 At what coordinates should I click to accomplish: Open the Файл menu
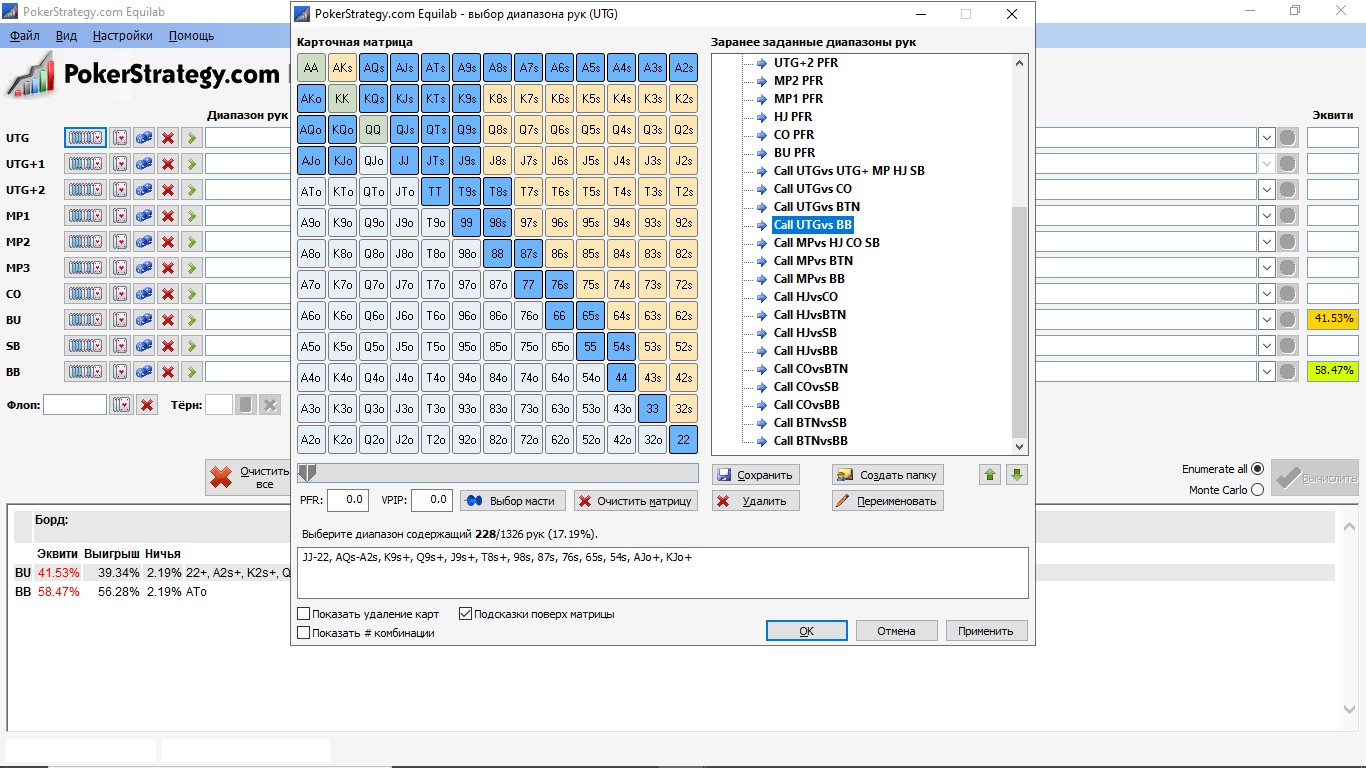point(25,35)
